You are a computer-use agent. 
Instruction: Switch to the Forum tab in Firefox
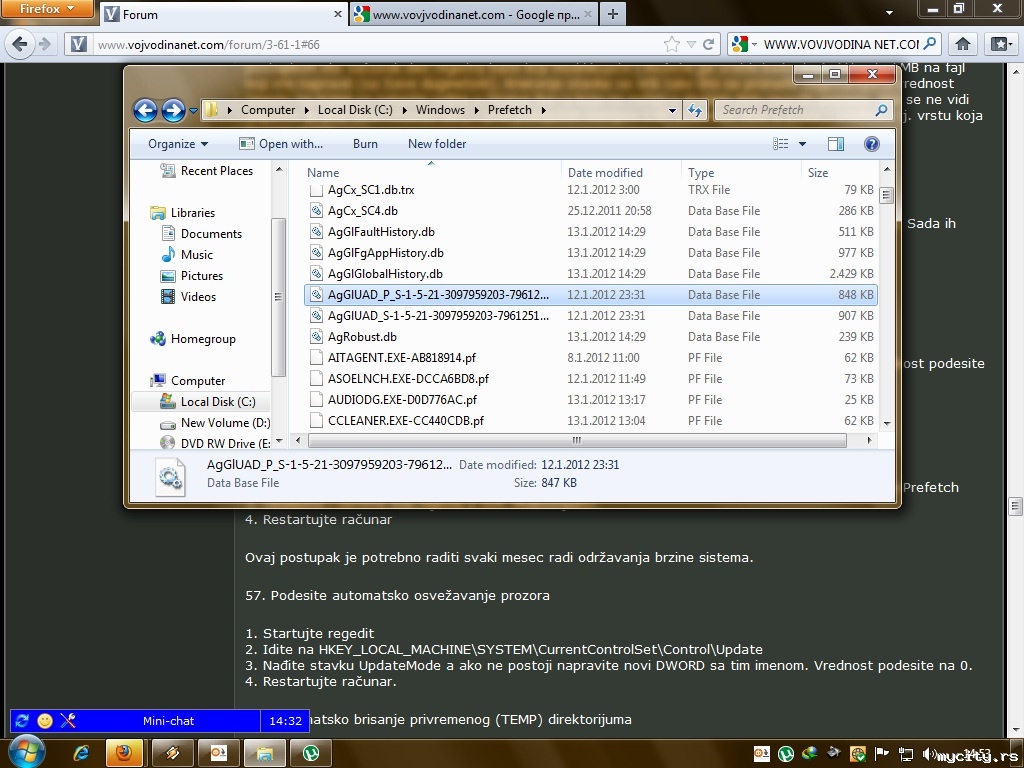[x=222, y=14]
